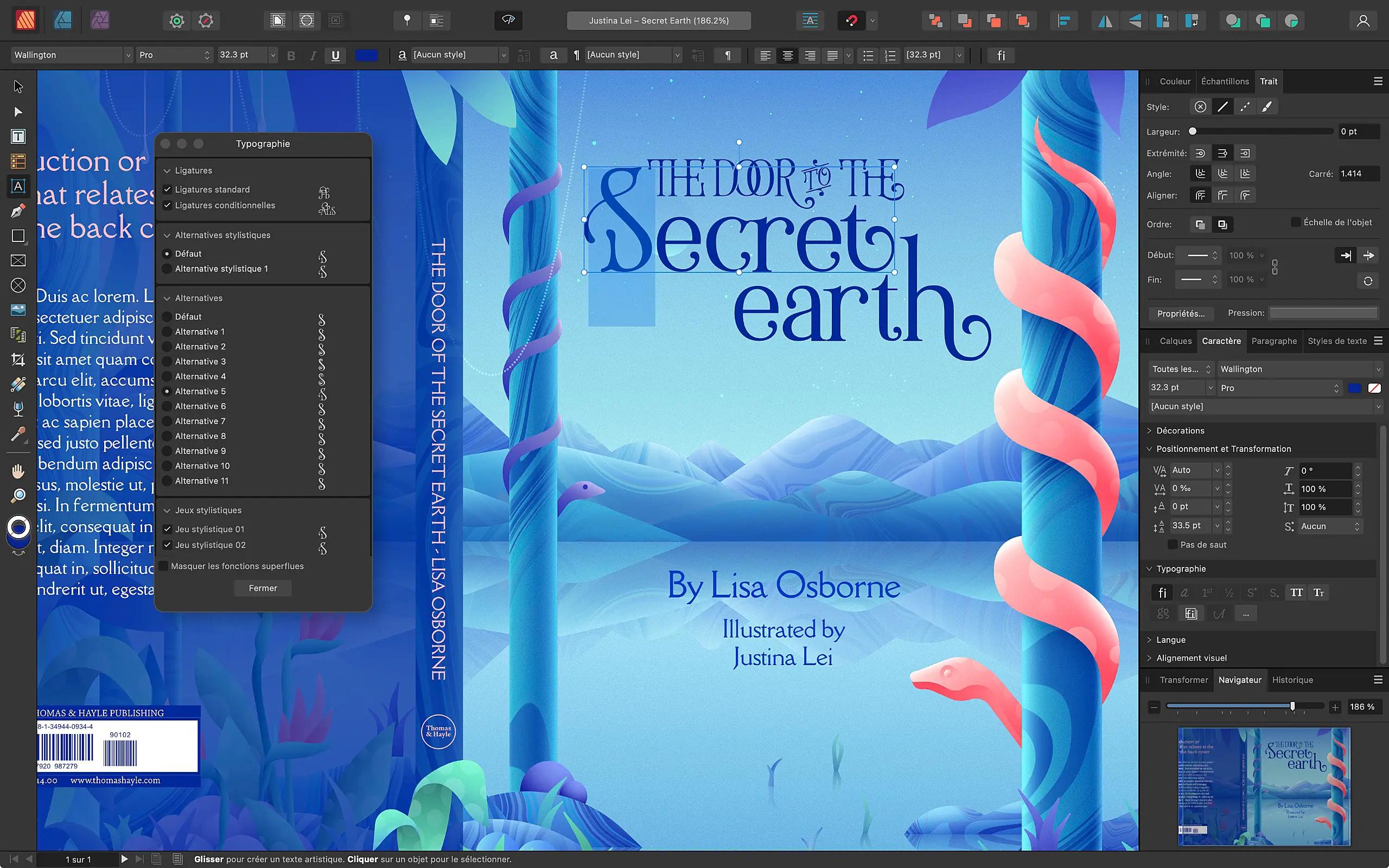Select Alternative 11 radio option
This screenshot has height=868, width=1389.
[x=167, y=481]
